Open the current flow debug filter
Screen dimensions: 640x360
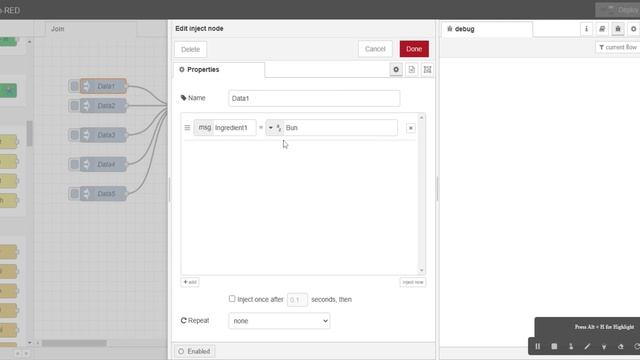tap(618, 47)
